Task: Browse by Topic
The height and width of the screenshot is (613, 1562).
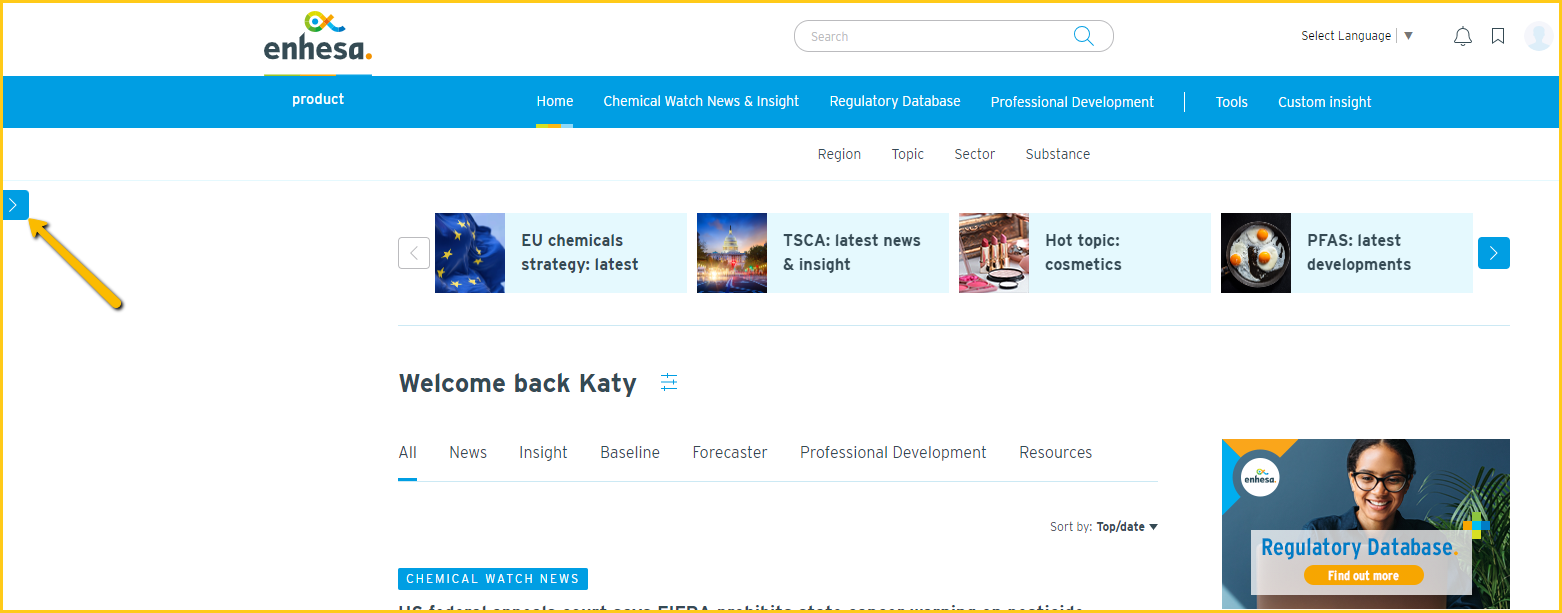Action: [908, 154]
